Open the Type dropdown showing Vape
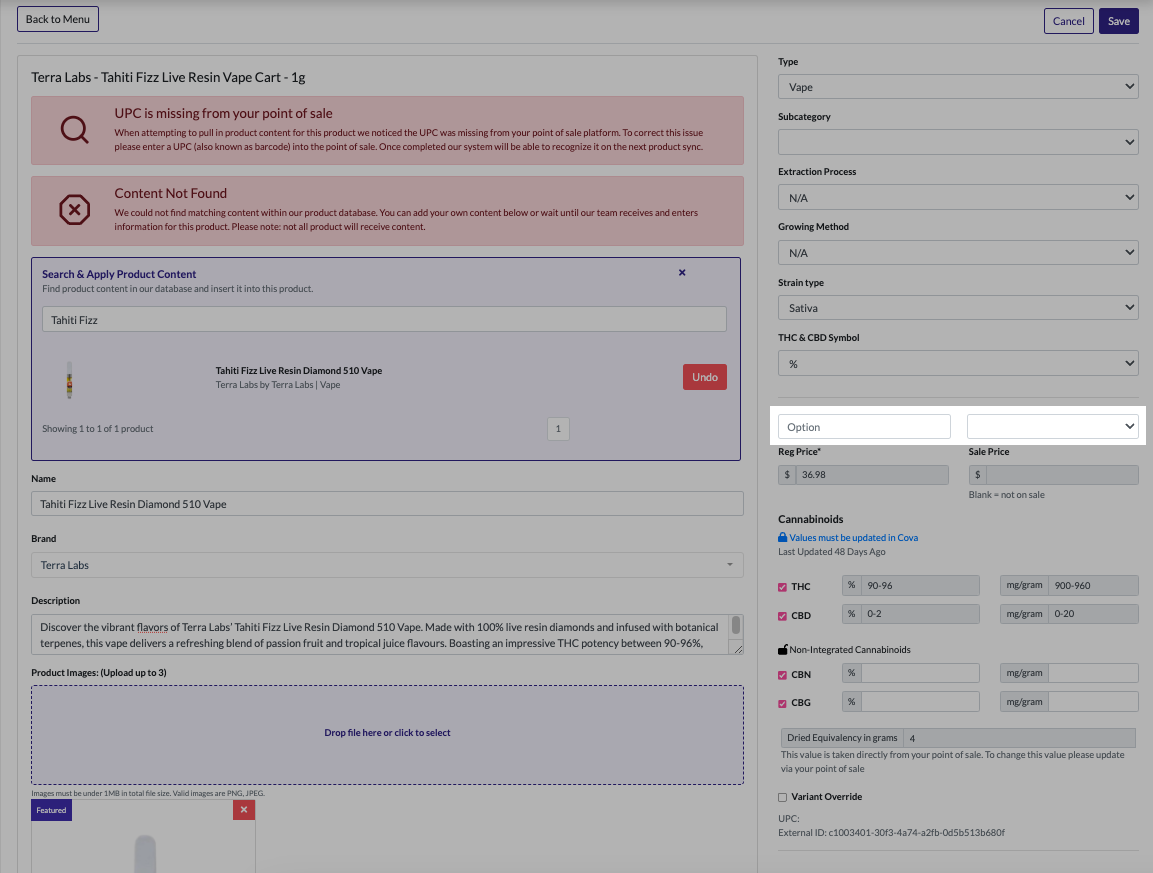The width and height of the screenshot is (1153, 873). pos(958,87)
